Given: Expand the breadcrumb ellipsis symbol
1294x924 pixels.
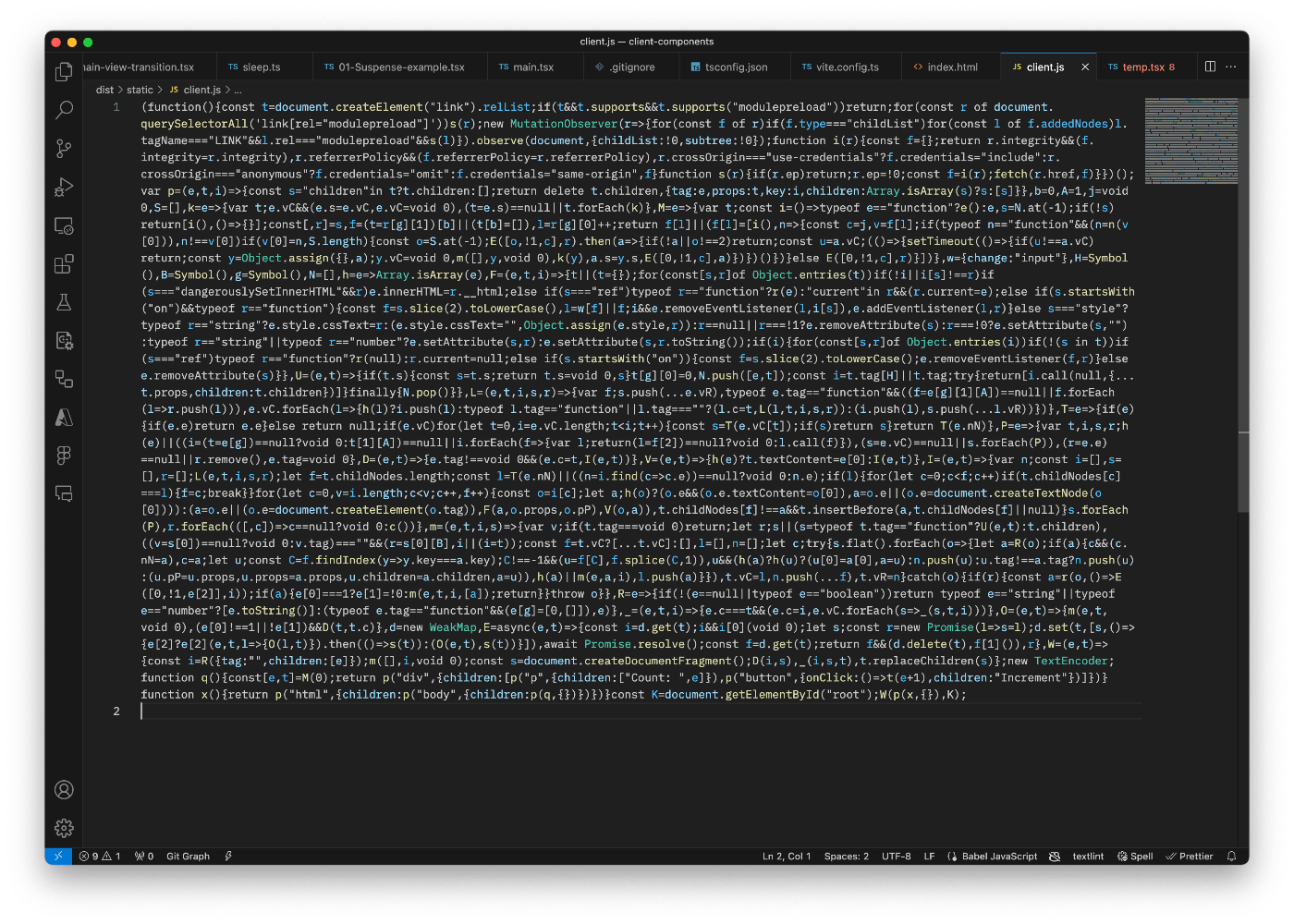Looking at the screenshot, I should coord(238,90).
